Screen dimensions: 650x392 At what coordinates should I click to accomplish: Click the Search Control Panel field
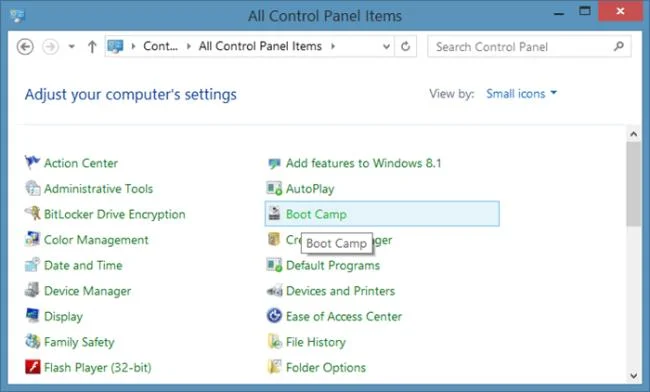529,46
